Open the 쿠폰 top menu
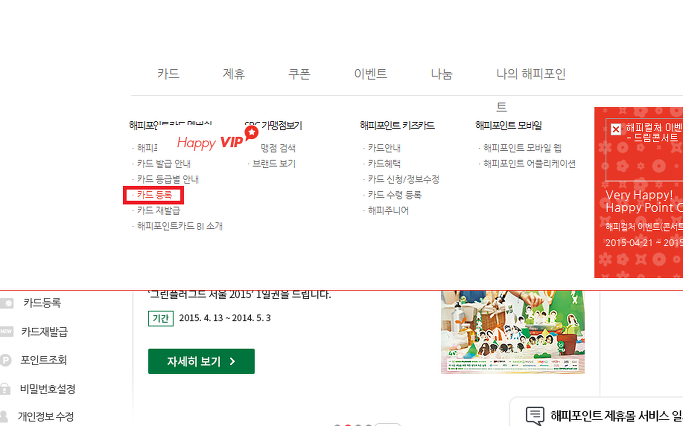The width and height of the screenshot is (683, 426). (299, 74)
